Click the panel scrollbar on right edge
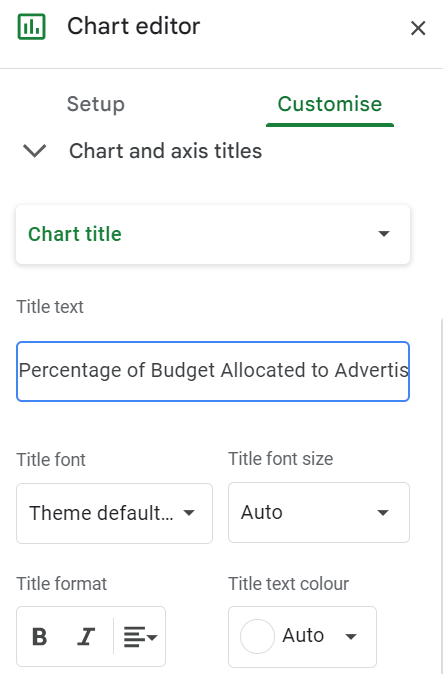Image resolution: width=443 pixels, height=674 pixels. click(x=441, y=494)
